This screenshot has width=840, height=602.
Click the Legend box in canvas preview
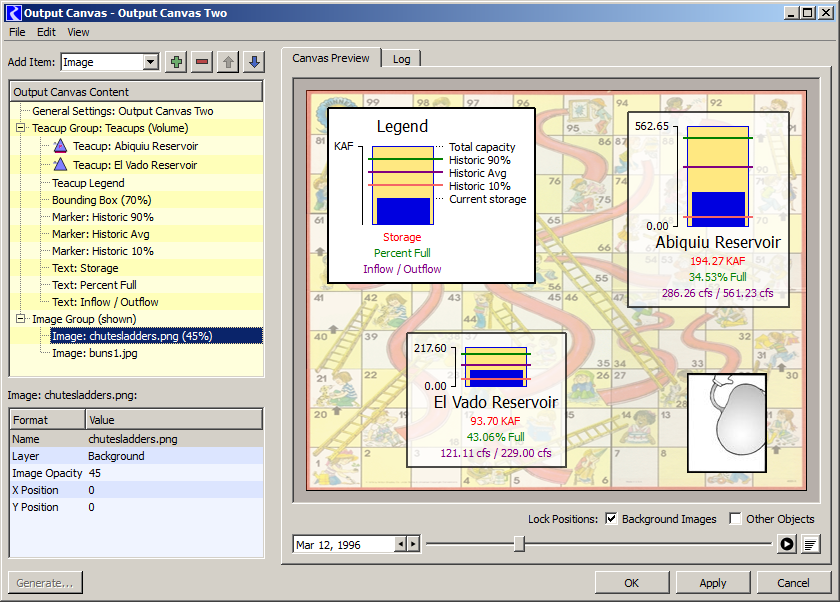click(431, 195)
